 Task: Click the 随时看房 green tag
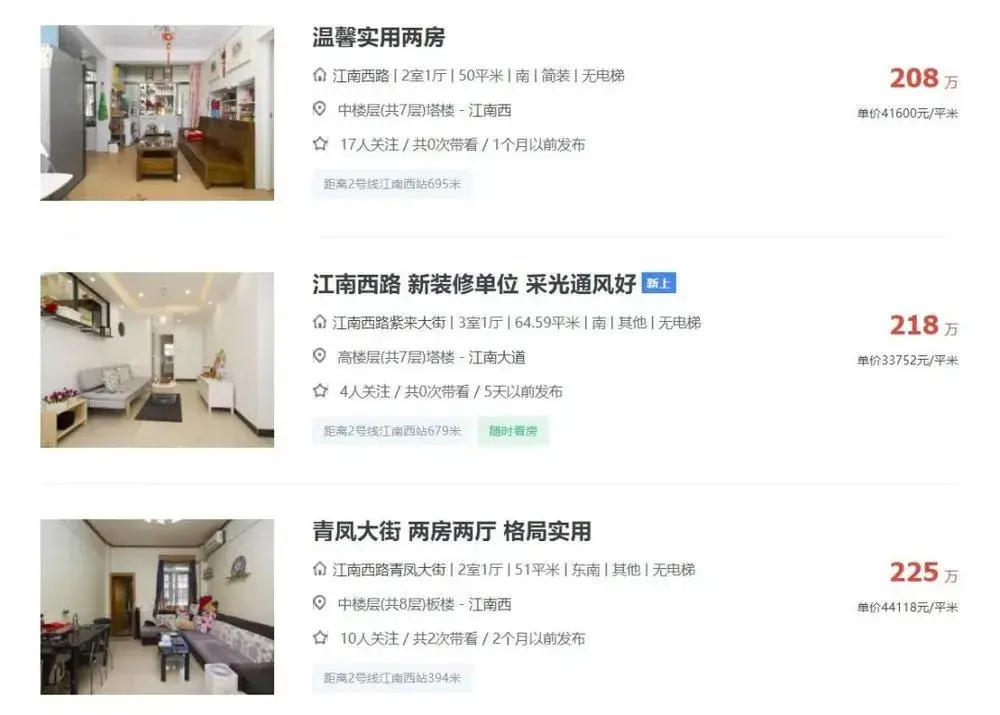coord(513,431)
